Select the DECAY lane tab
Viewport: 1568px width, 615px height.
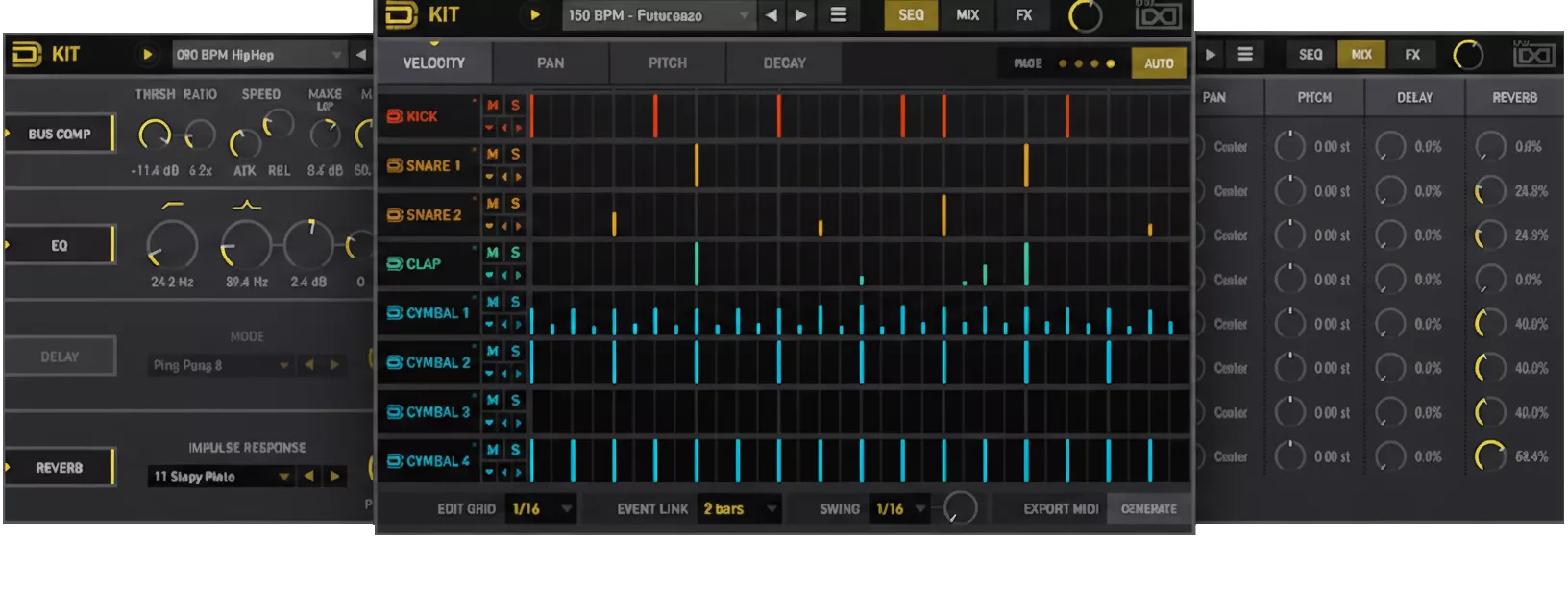click(x=785, y=63)
